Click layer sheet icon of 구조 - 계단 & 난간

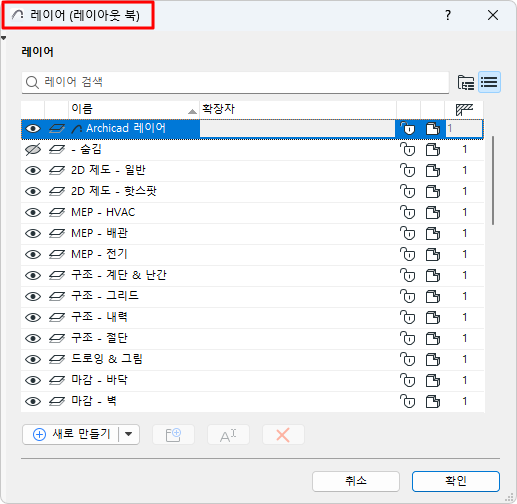click(57, 276)
